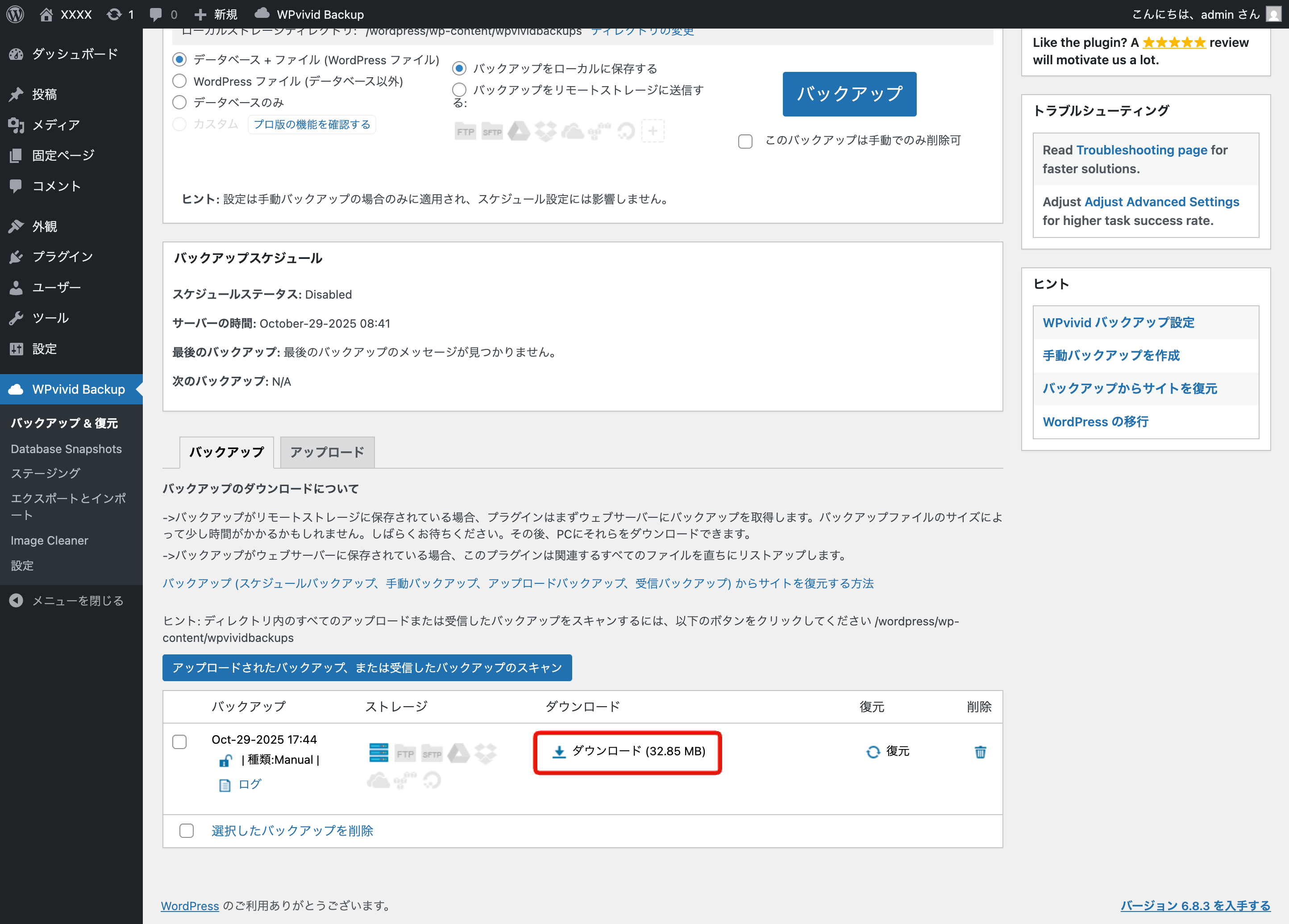This screenshot has width=1289, height=924.
Task: Select the データベースのみ radio option
Action: 179,102
